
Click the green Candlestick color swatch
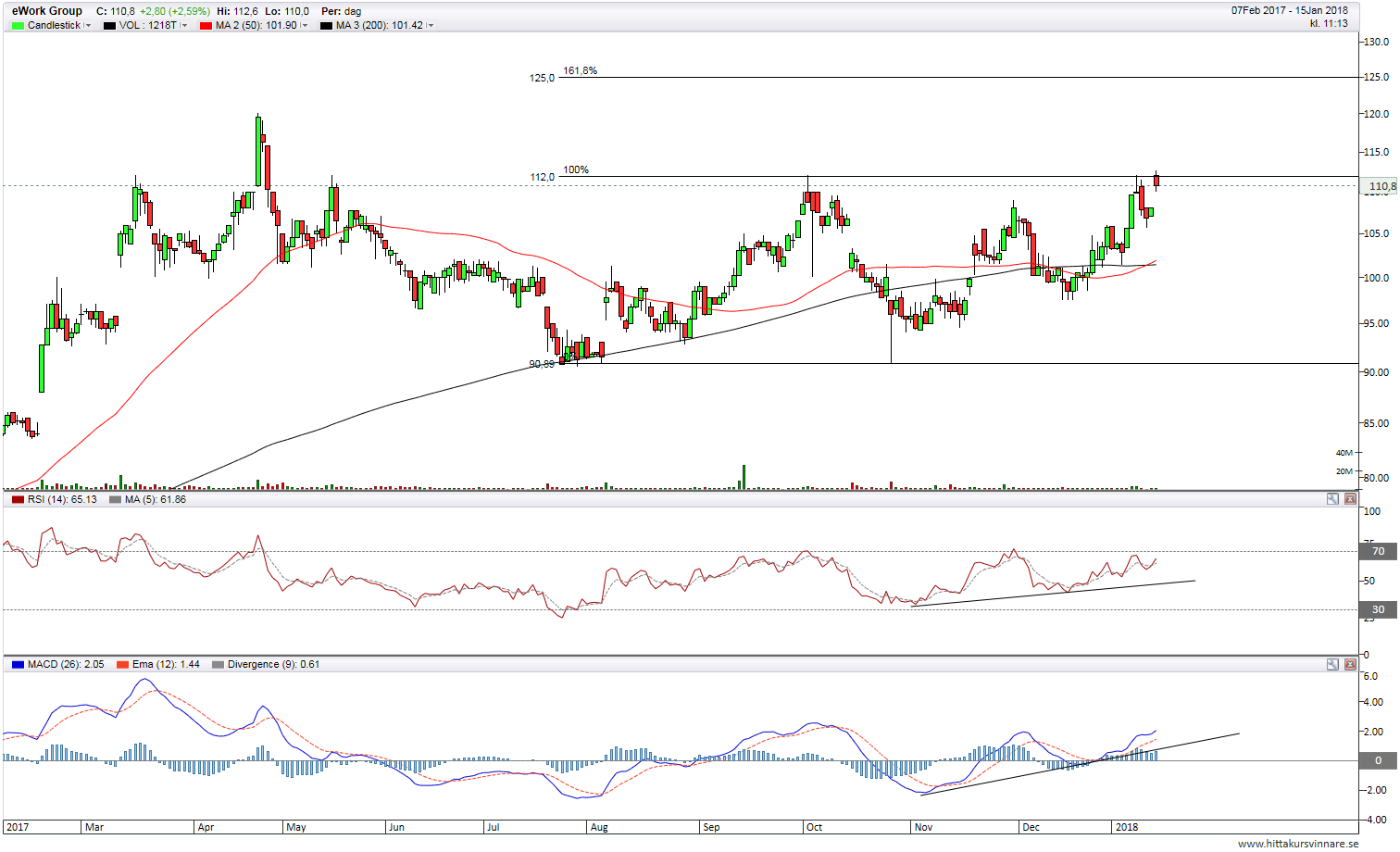(x=18, y=26)
